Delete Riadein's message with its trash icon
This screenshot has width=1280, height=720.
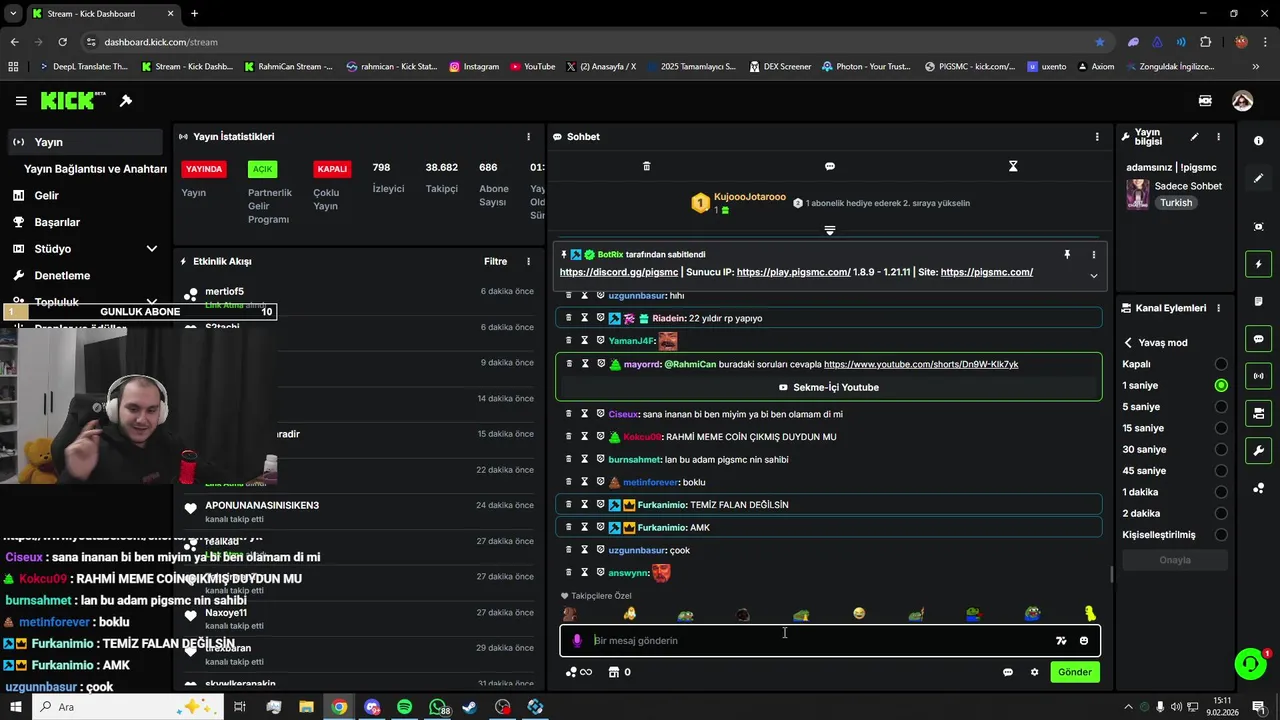pos(569,318)
